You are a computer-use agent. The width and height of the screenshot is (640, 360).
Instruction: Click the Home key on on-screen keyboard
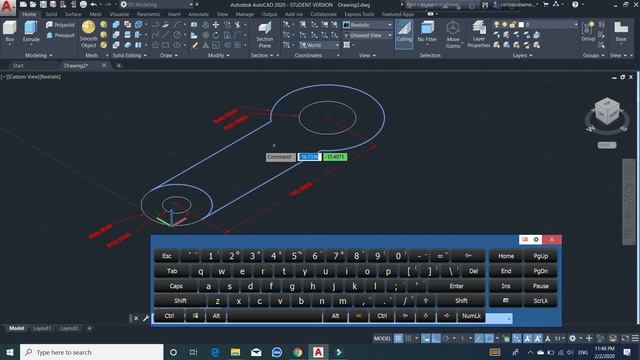point(506,256)
